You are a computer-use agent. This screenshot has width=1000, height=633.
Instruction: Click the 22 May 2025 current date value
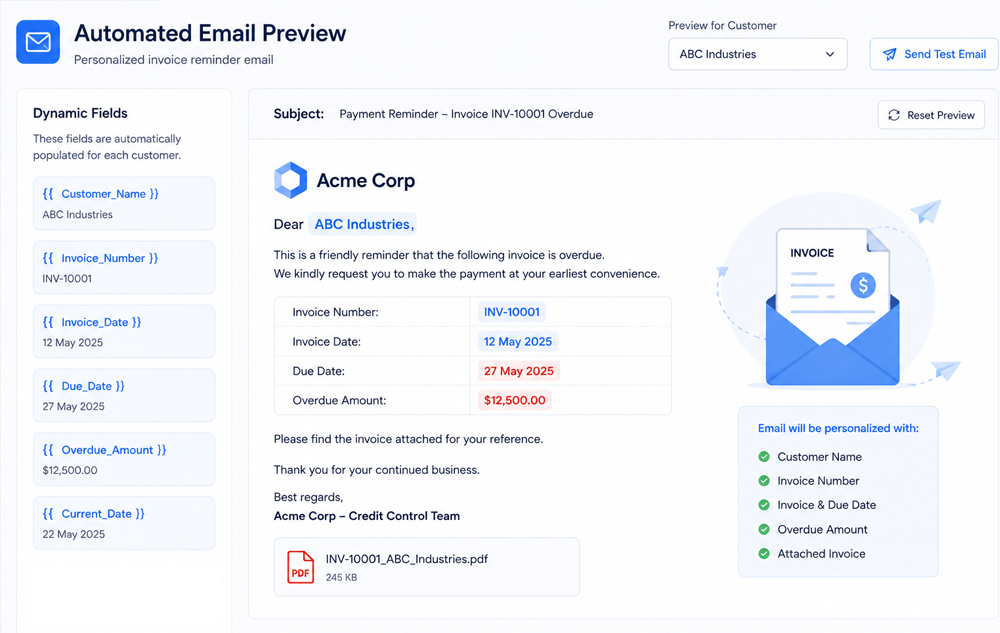coord(74,534)
